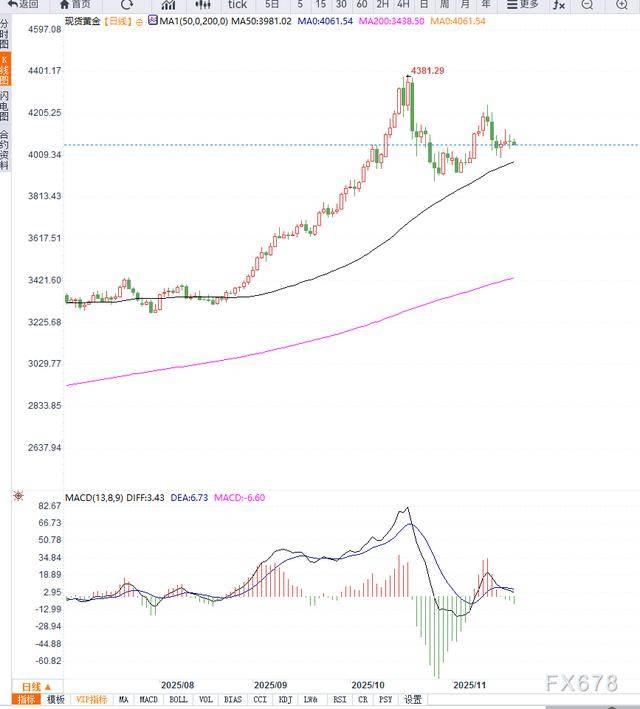This screenshot has width=640, height=709.
Task: Click the zoom in magnifier icon
Action: (621, 4)
